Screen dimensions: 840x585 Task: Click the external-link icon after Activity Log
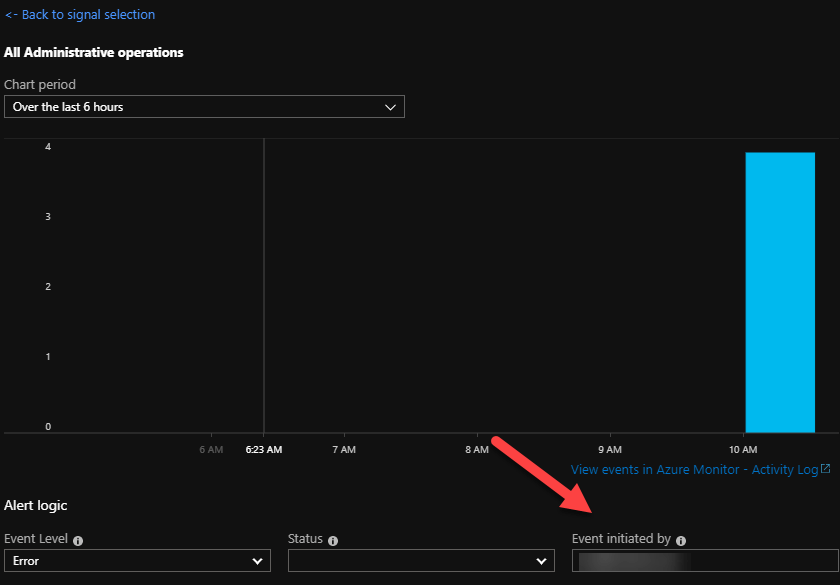click(x=825, y=470)
